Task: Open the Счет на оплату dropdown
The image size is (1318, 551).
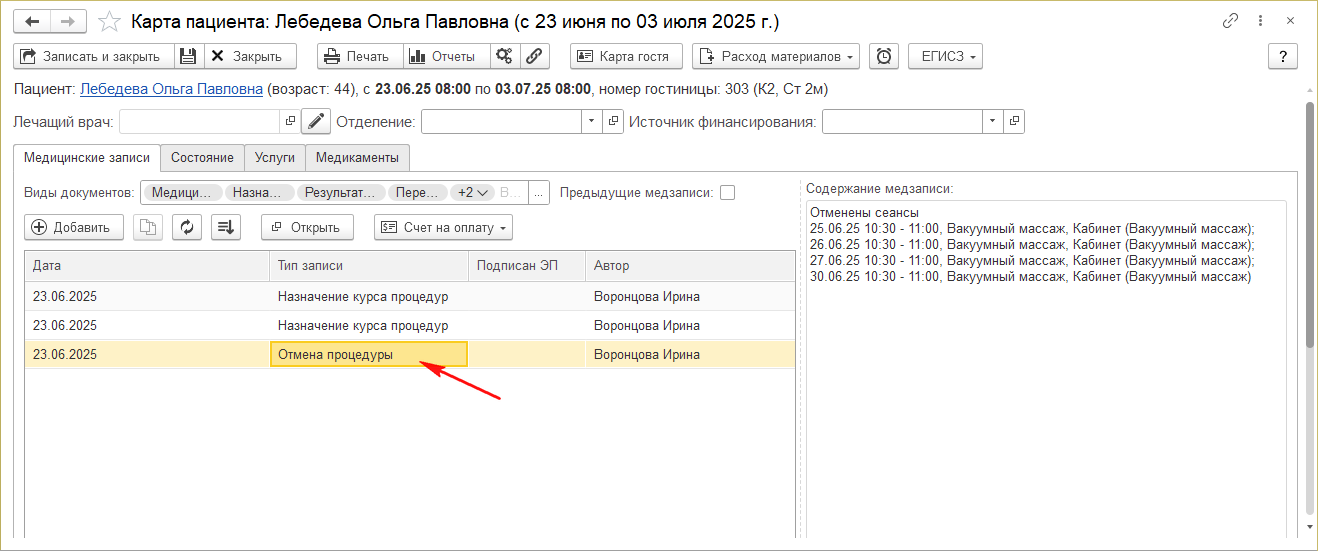Action: tap(443, 227)
